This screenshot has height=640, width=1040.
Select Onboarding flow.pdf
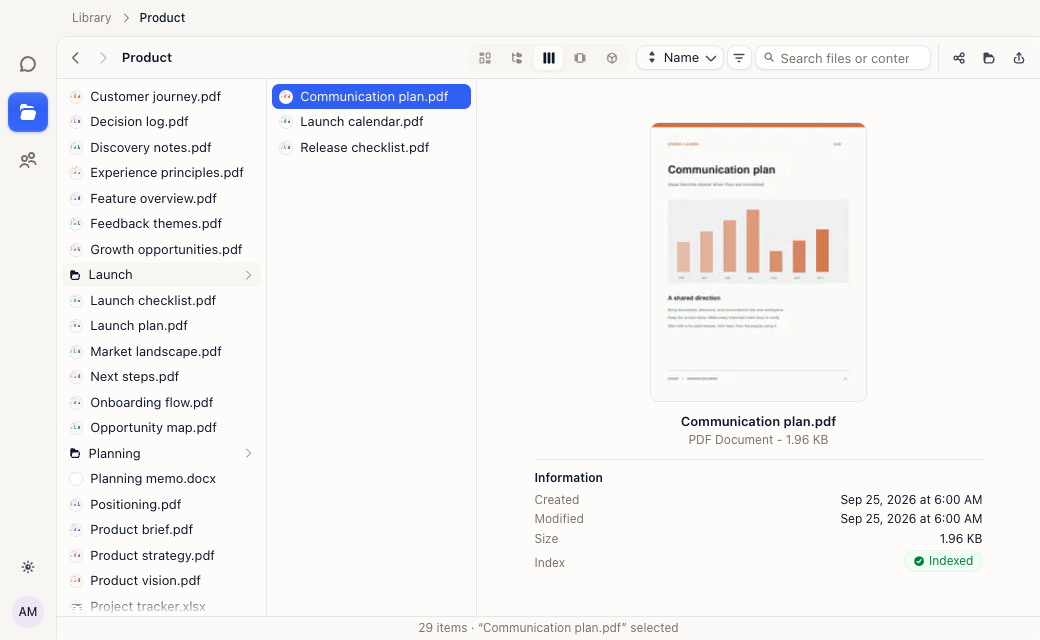[161, 403]
